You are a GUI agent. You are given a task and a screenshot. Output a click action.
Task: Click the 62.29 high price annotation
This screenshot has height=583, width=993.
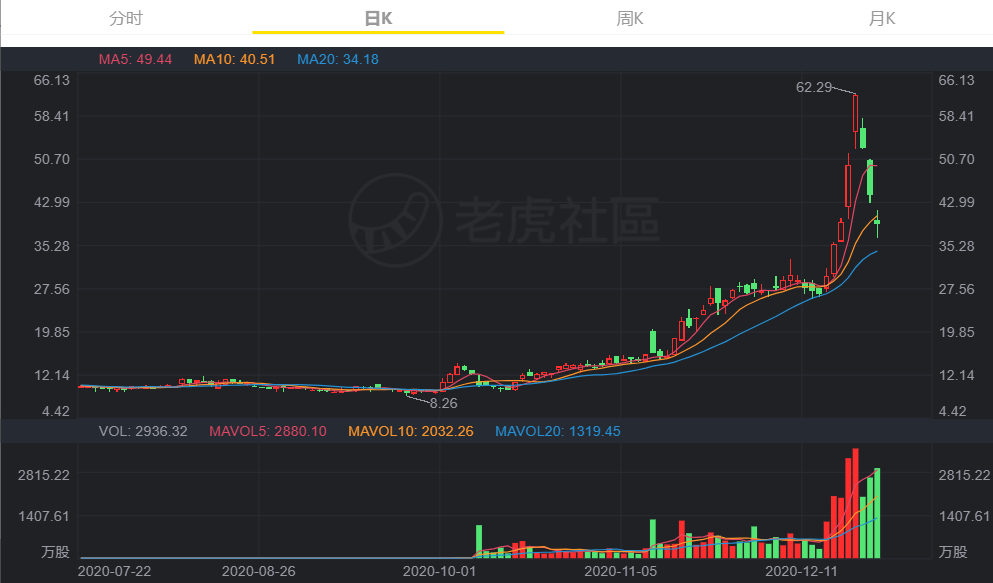point(814,87)
